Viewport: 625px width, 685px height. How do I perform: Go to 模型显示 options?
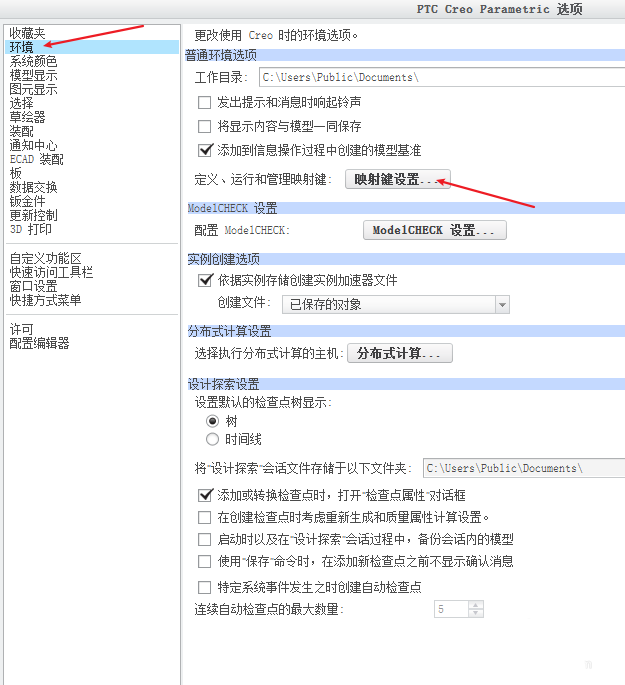[x=33, y=75]
